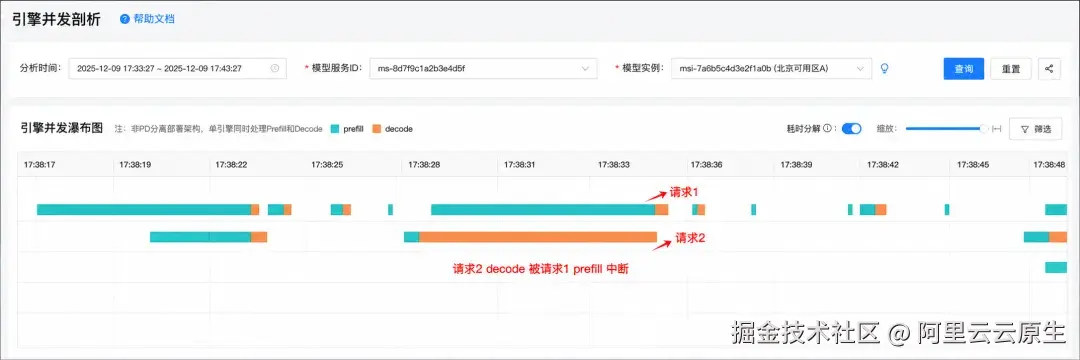Select 请求1's long teal prefill bar under 17:38:31
The image size is (1080, 360).
(543, 210)
